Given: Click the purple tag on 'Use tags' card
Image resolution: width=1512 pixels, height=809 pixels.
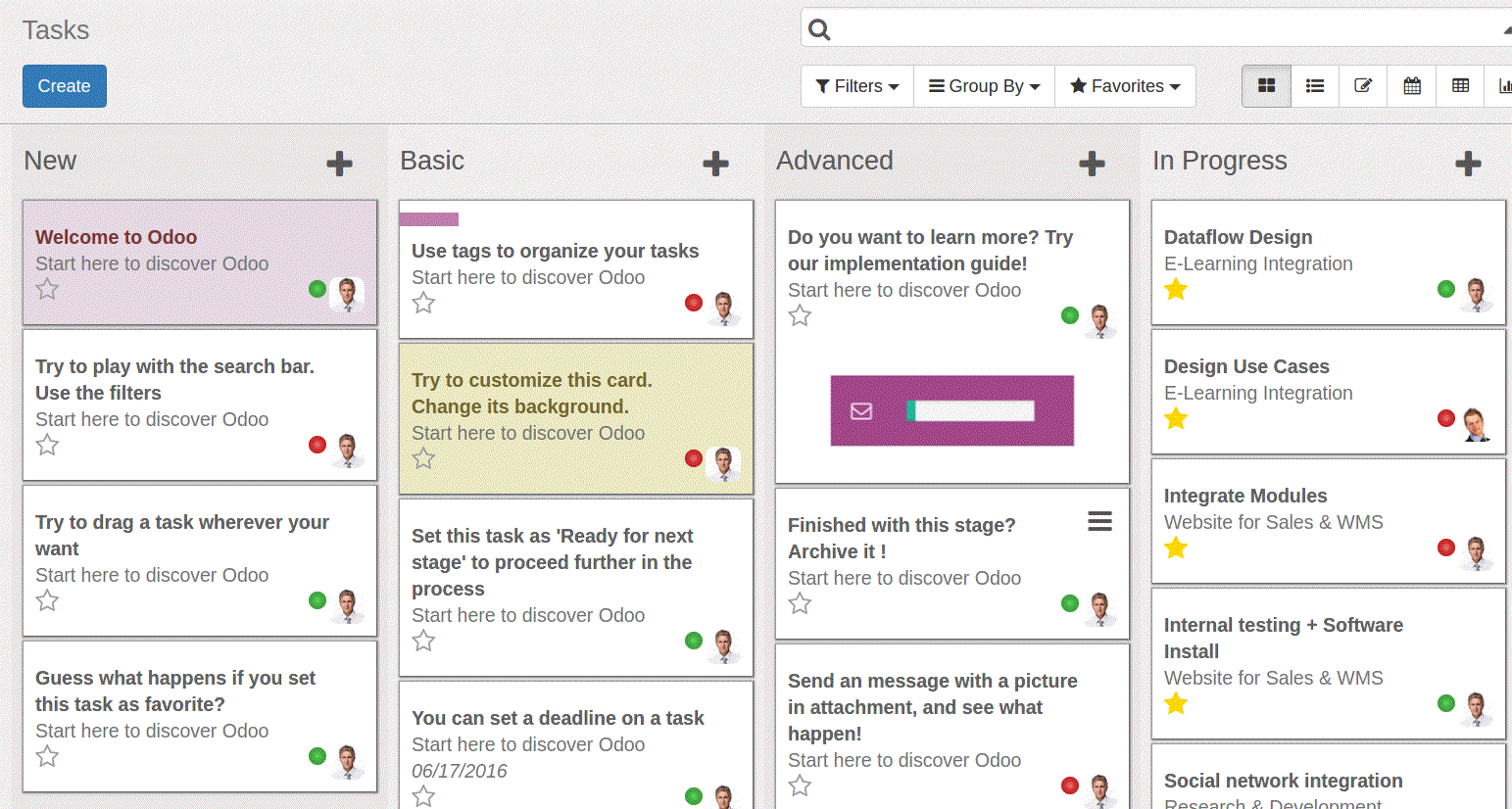Looking at the screenshot, I should (x=429, y=219).
